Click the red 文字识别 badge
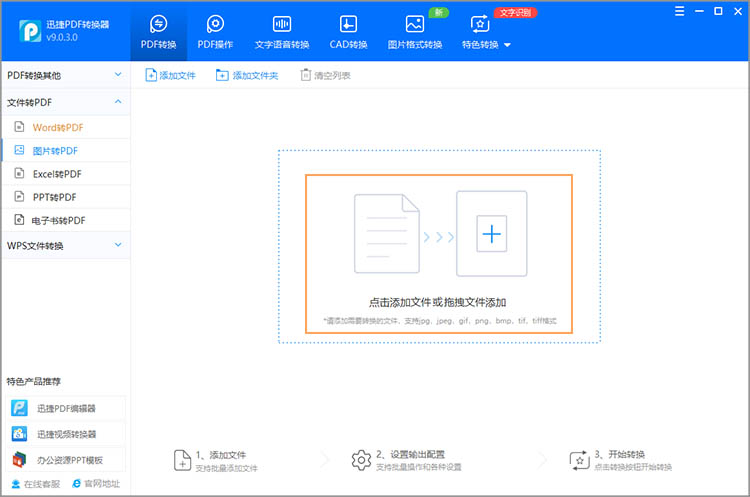750x497 pixels. coord(516,12)
